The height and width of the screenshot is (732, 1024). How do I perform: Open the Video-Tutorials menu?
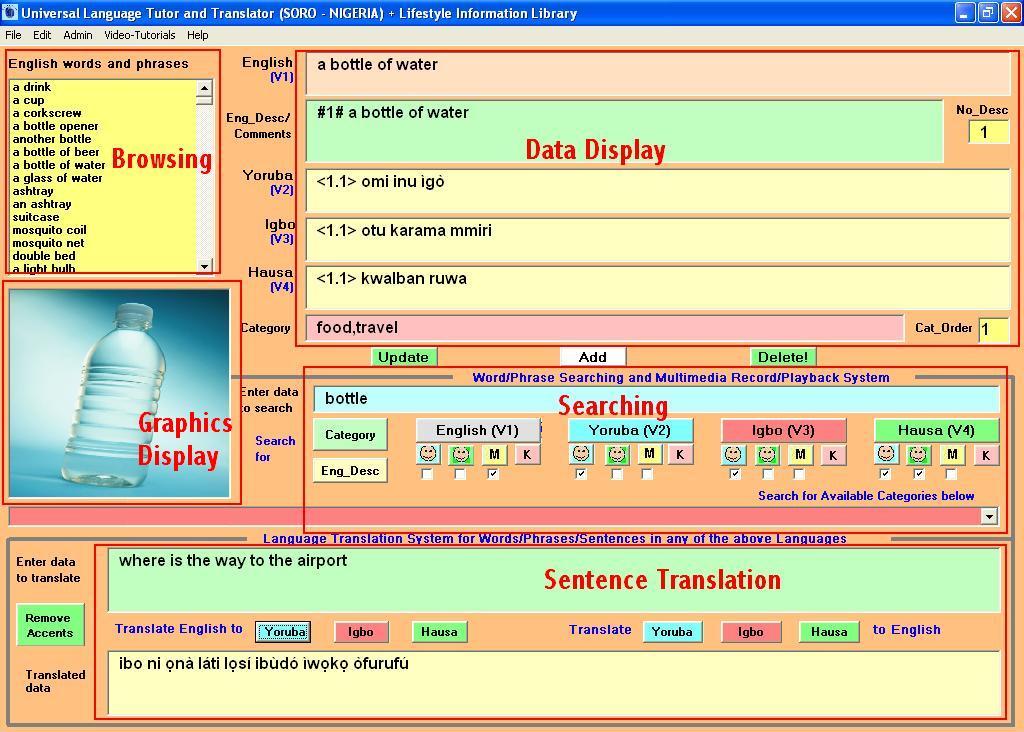point(139,35)
